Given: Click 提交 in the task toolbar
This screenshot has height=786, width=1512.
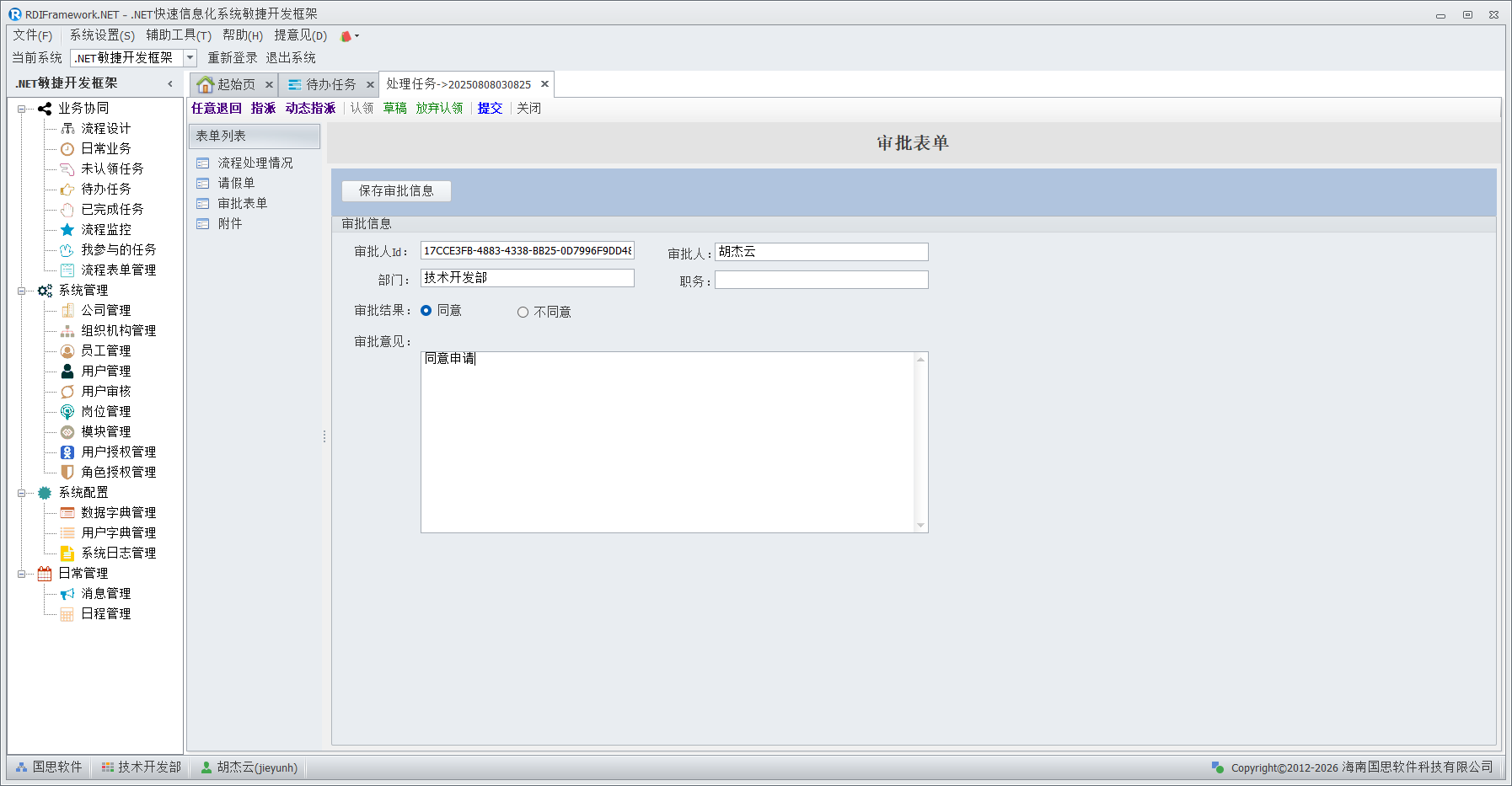Looking at the screenshot, I should (x=490, y=109).
